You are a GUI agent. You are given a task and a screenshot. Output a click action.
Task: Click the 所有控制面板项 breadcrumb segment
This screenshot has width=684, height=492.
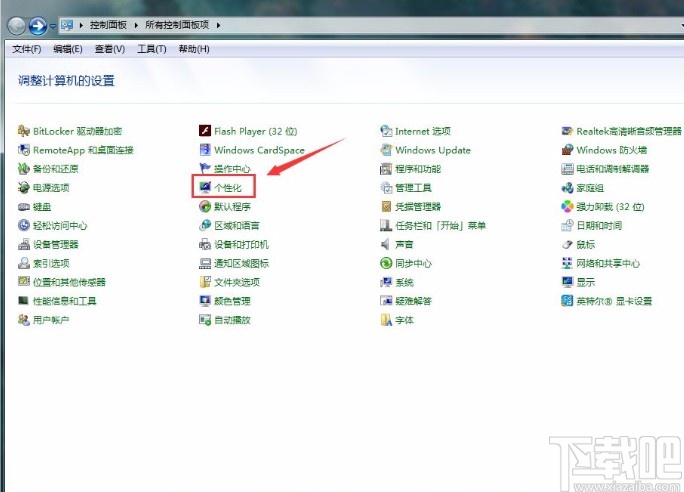[177, 25]
